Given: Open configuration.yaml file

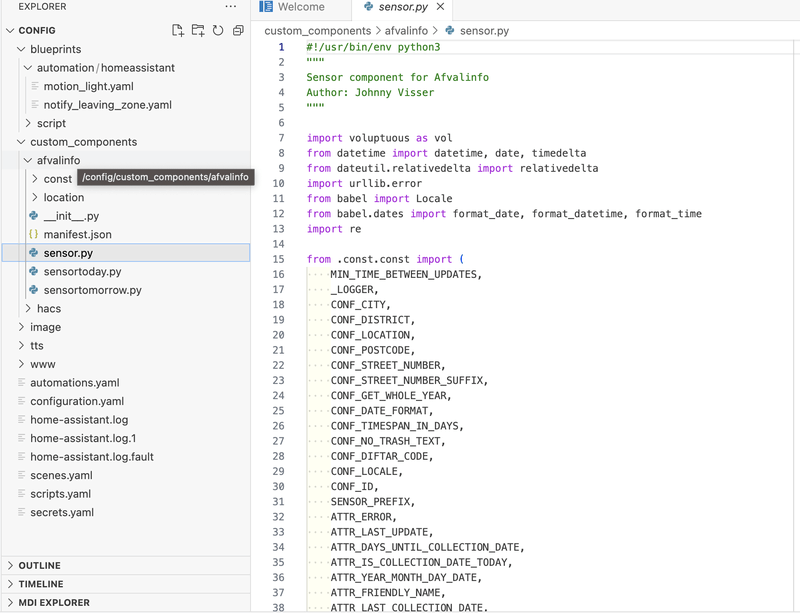Looking at the screenshot, I should (76, 401).
